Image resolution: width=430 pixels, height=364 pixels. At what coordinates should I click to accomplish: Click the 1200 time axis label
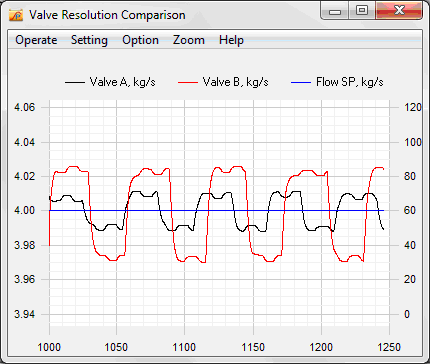[321, 347]
